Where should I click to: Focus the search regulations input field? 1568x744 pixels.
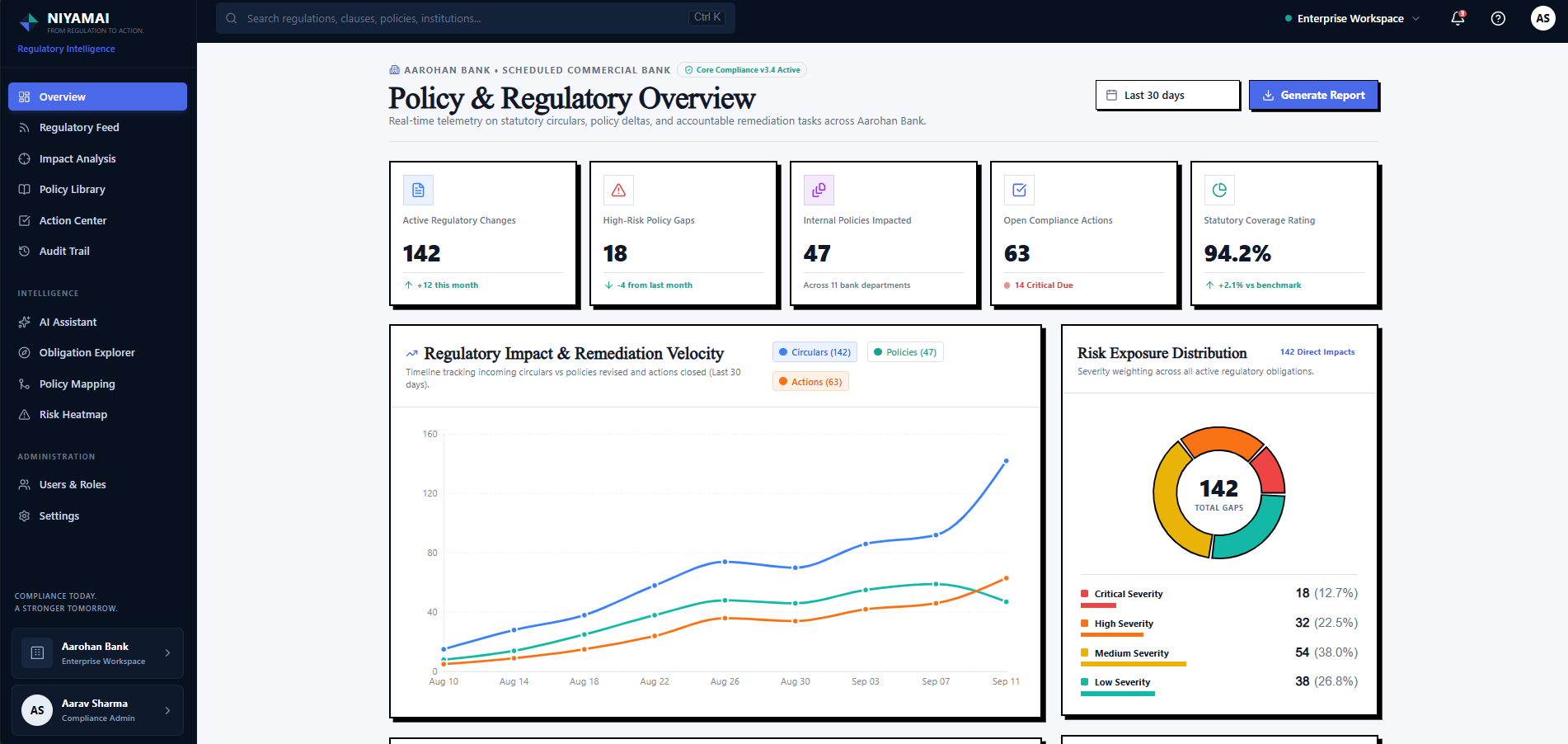coord(476,18)
